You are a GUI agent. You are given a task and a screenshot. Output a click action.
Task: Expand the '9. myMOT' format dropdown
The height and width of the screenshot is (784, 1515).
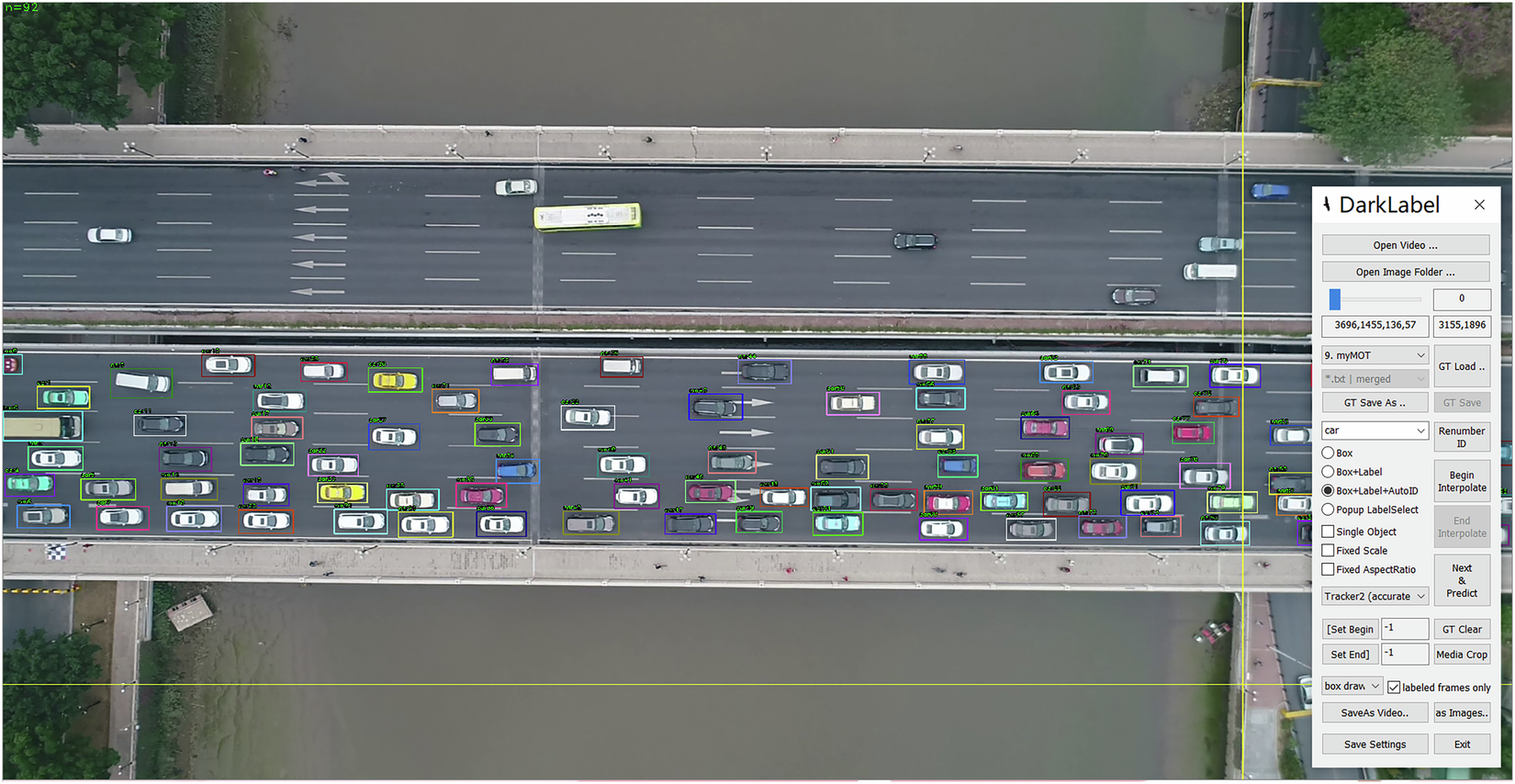pyautogui.click(x=1375, y=355)
